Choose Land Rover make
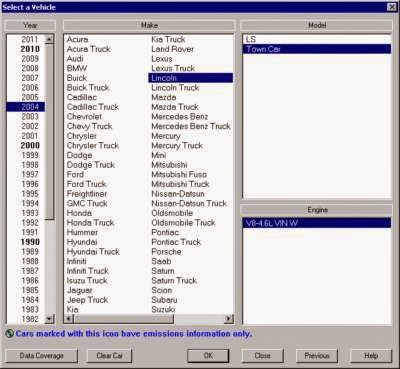Image resolution: width=400 pixels, height=369 pixels. [172, 49]
